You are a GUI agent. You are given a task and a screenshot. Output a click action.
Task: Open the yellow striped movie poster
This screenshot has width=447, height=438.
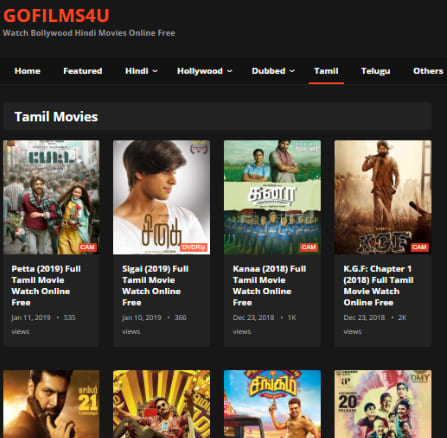161,404
